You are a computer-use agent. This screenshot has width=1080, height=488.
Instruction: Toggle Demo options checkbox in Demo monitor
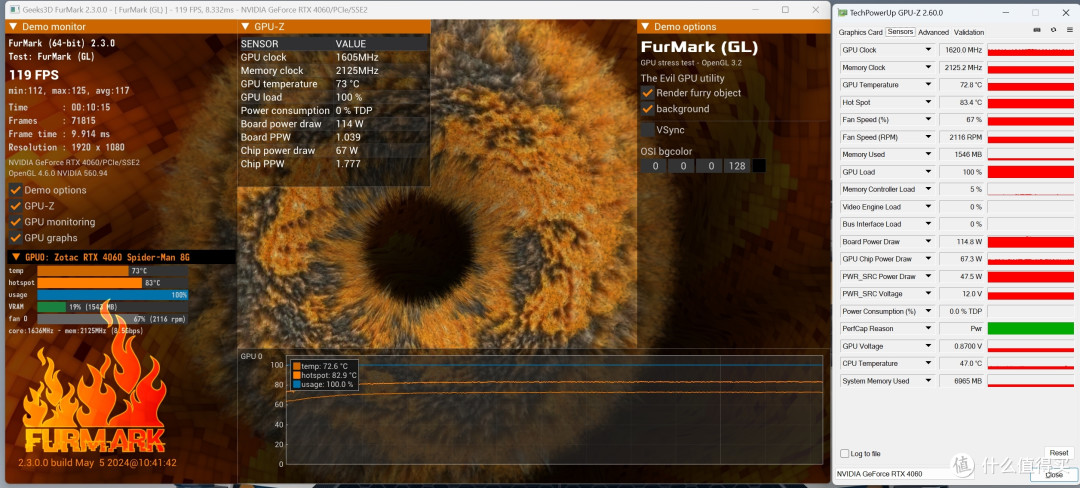pyautogui.click(x=15, y=190)
